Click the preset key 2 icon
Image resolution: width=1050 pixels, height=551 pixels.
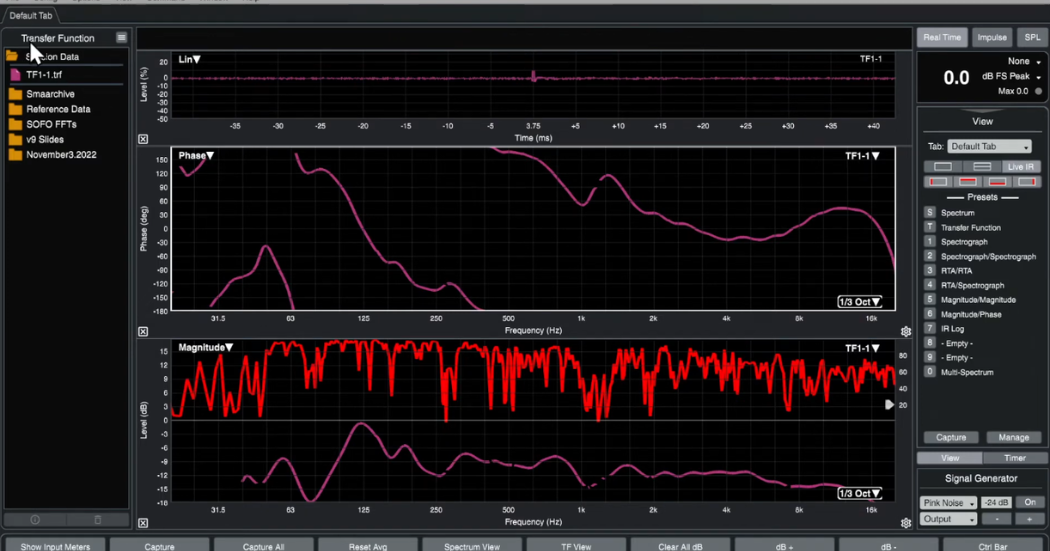(x=929, y=256)
